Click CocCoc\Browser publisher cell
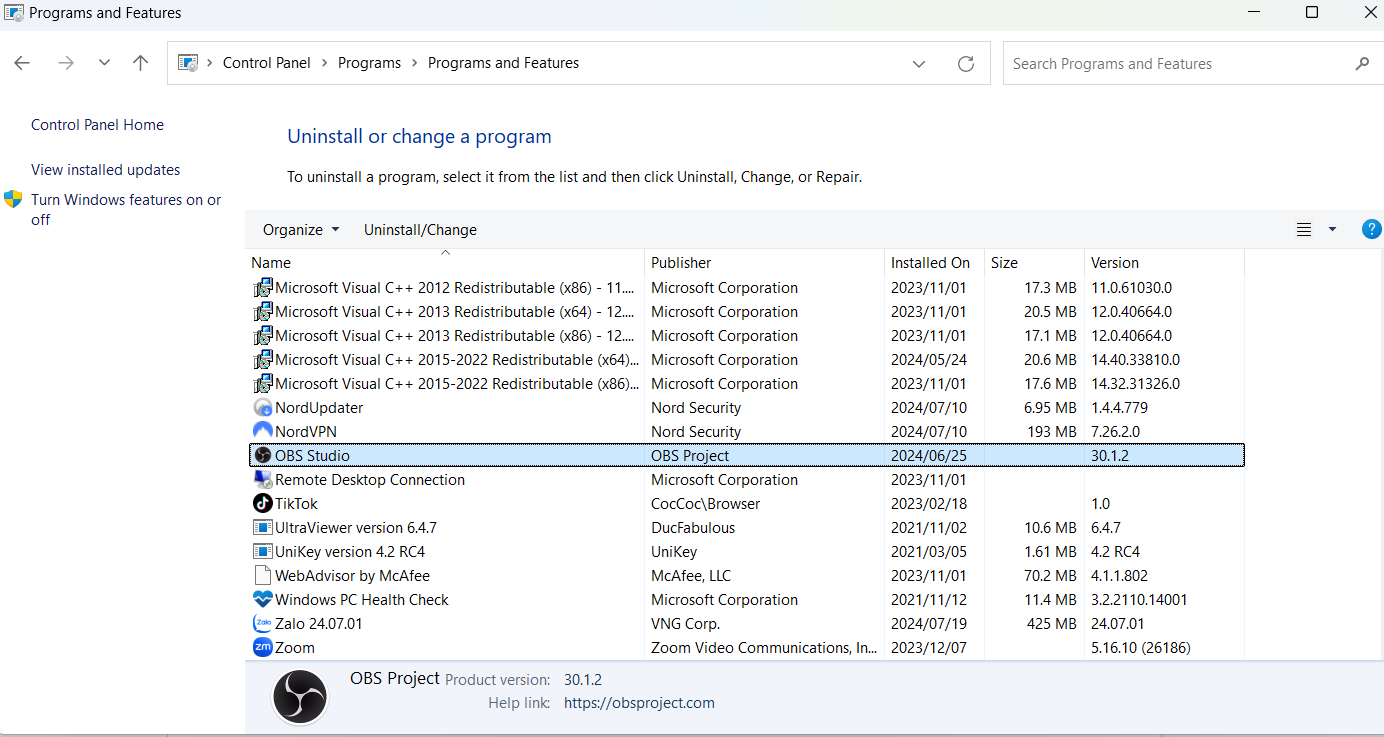Viewport: 1384px width, 737px height. pyautogui.click(x=706, y=504)
